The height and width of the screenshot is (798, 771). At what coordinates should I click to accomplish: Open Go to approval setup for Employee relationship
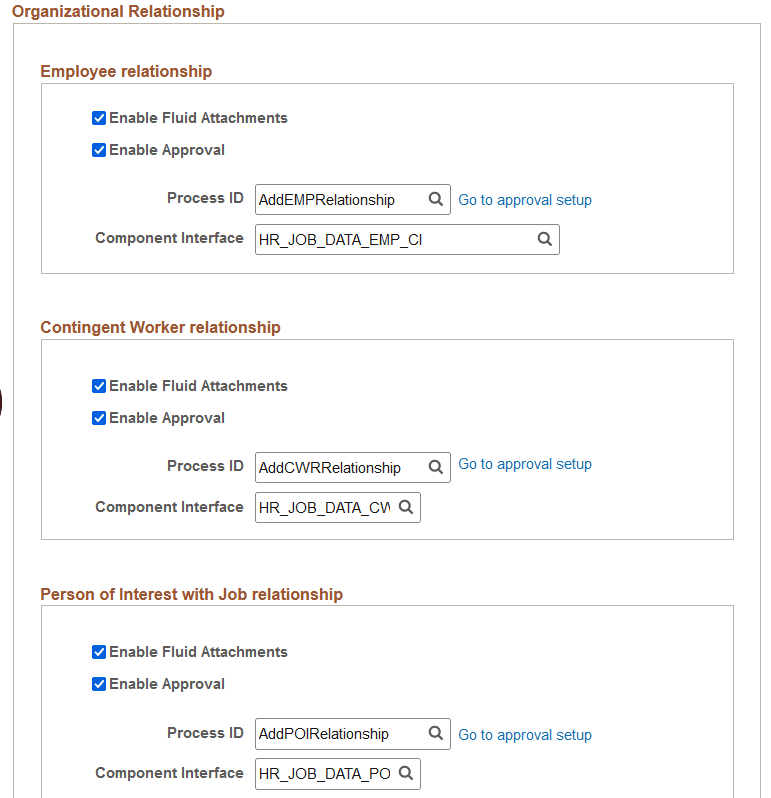point(525,200)
